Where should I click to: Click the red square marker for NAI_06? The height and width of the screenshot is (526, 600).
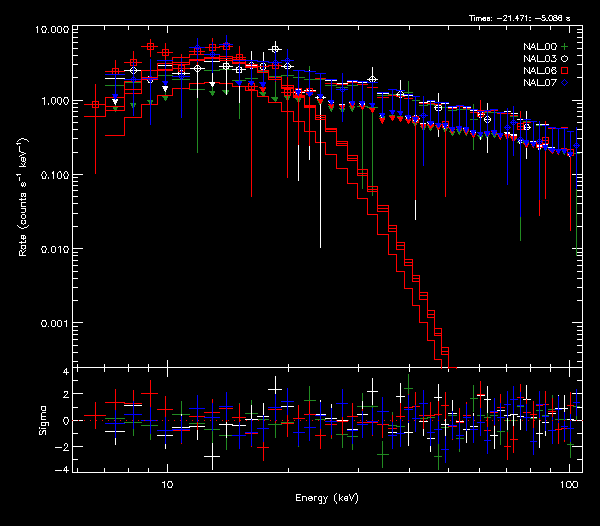(x=564, y=71)
